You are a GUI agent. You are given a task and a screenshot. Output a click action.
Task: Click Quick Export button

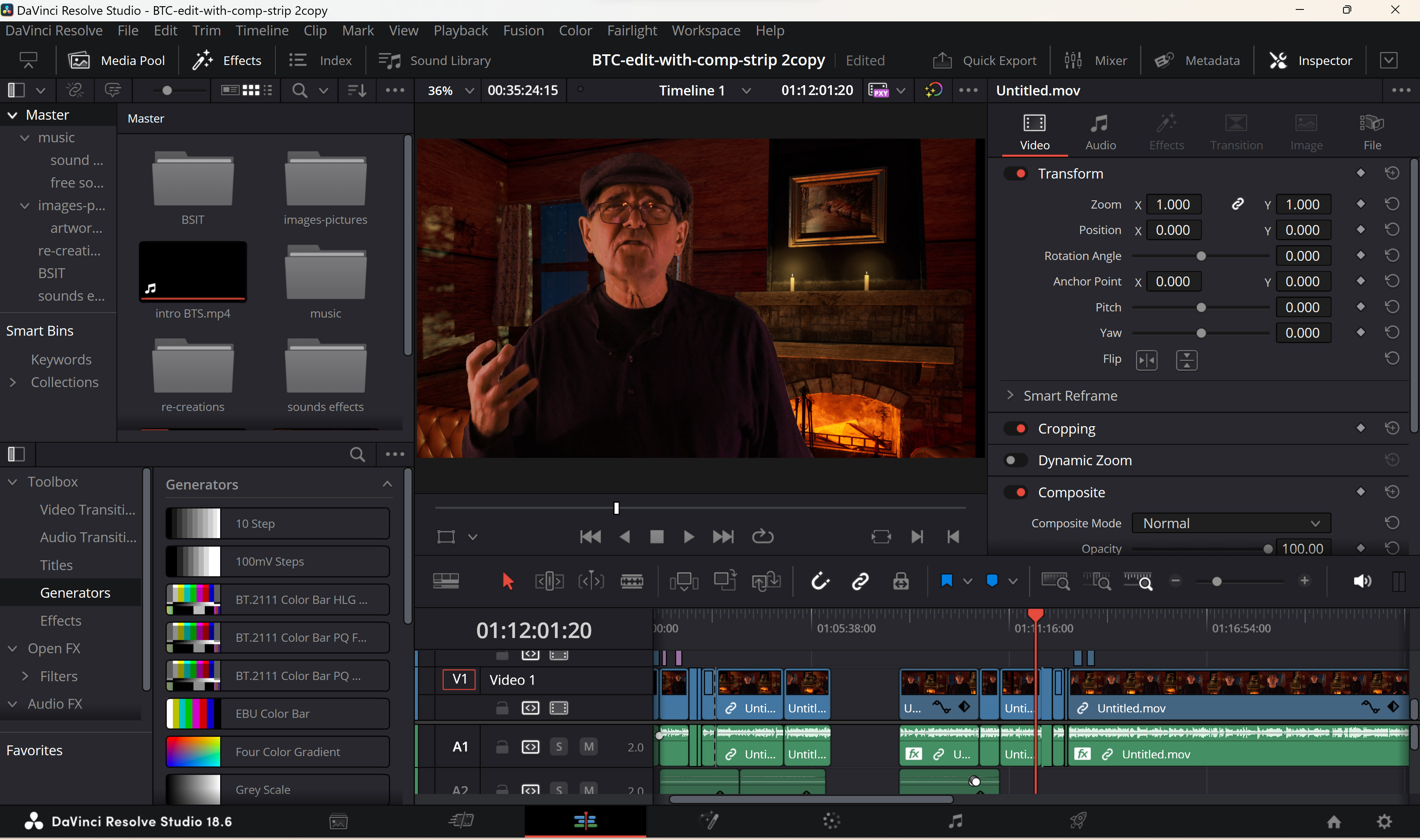point(985,60)
